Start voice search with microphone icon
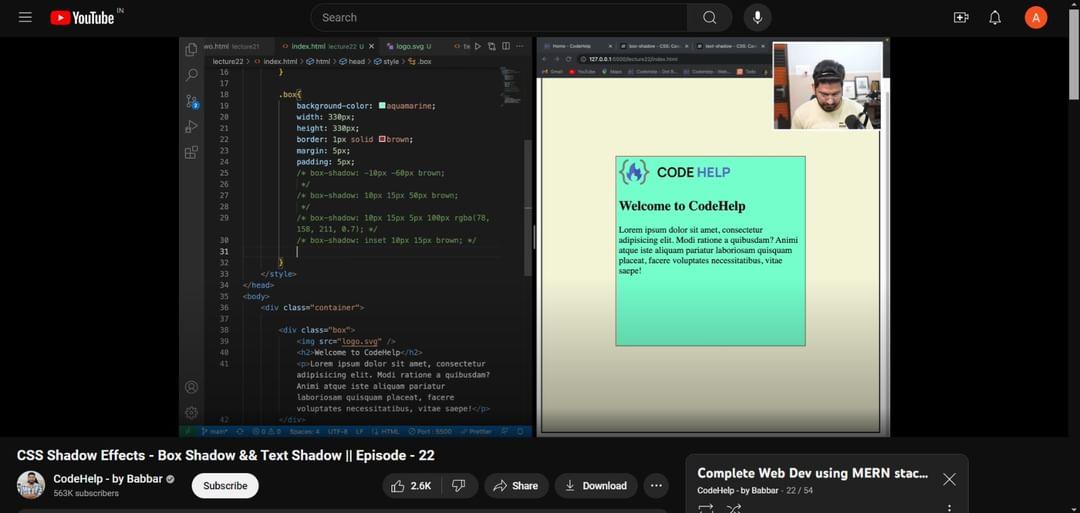1080x513 pixels. tap(757, 18)
